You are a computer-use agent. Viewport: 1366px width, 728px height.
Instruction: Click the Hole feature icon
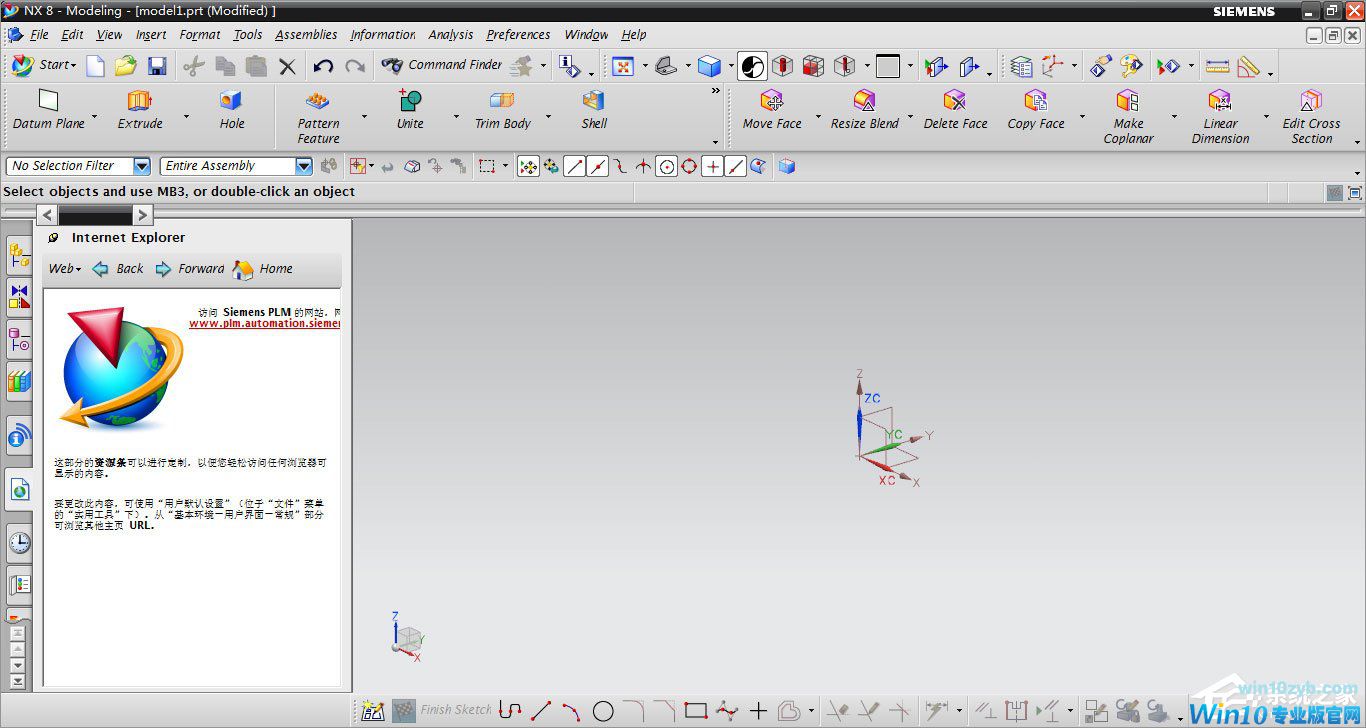232,109
